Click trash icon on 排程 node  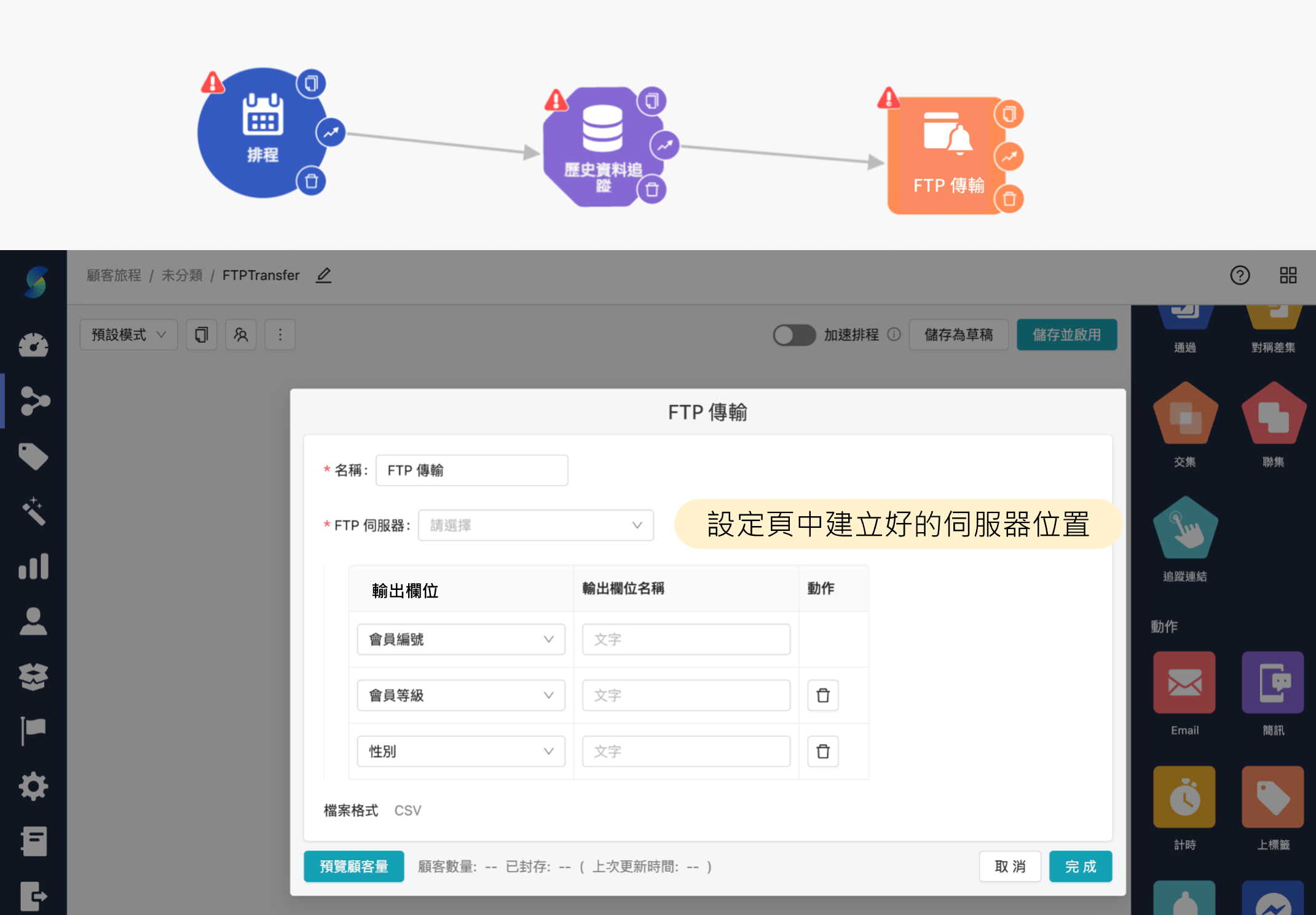tap(312, 181)
